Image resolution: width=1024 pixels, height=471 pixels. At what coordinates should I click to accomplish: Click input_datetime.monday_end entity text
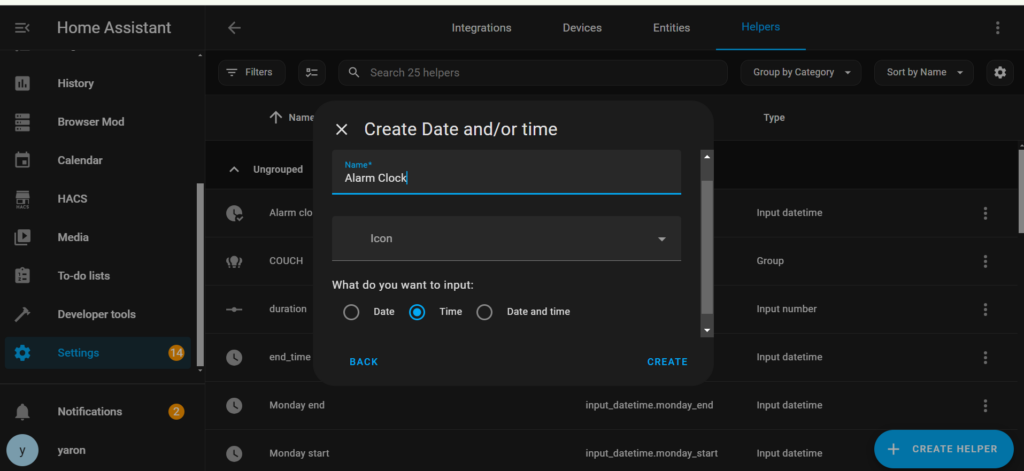click(x=649, y=405)
